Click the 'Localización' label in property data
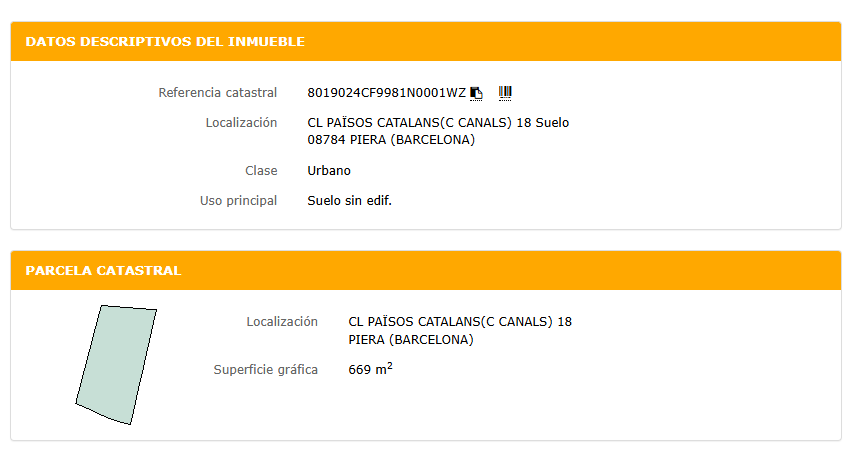The height and width of the screenshot is (455, 856). pyautogui.click(x=241, y=123)
